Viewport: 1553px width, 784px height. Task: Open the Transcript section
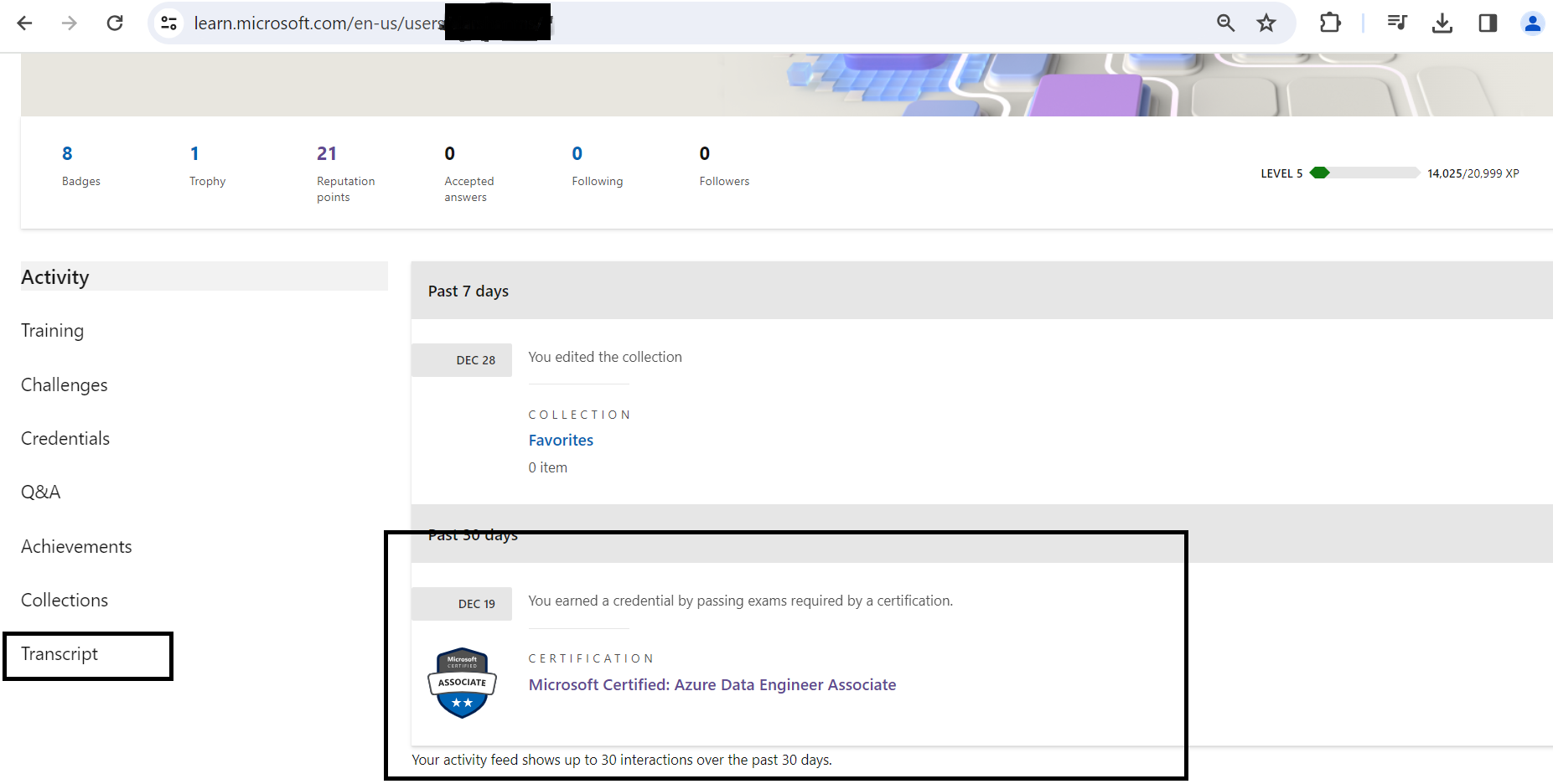[x=60, y=654]
